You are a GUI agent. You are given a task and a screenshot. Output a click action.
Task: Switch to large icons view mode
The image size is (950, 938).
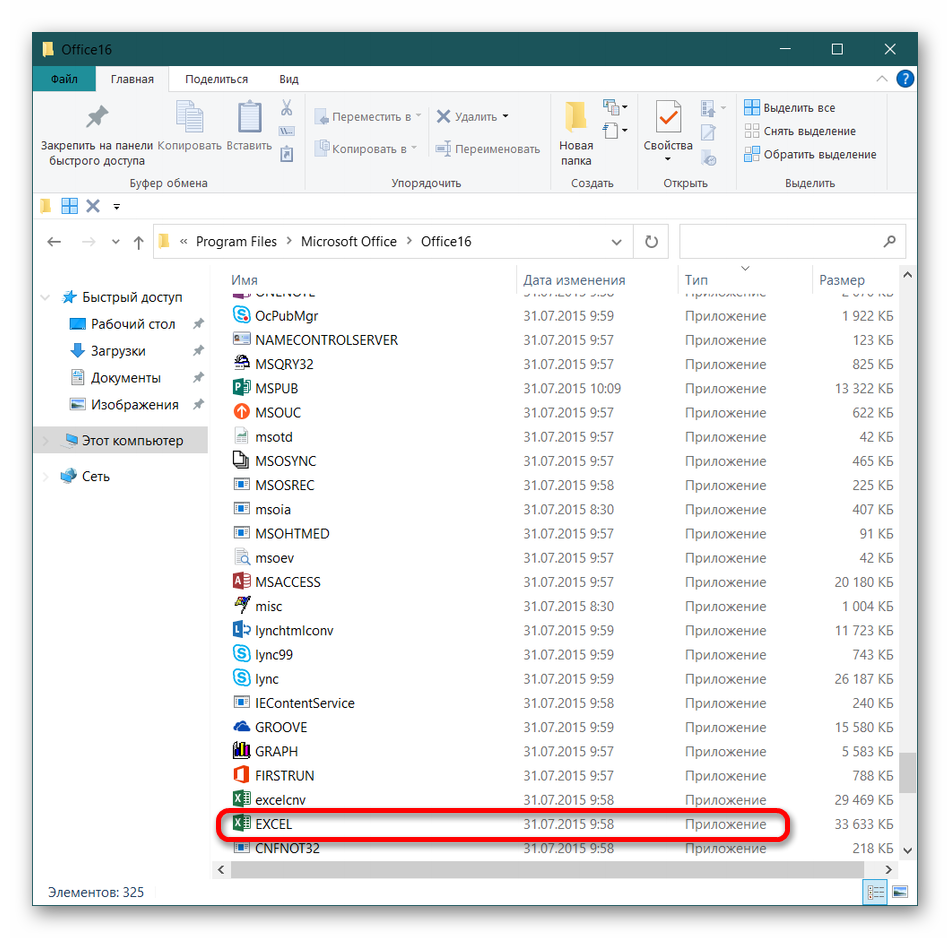pos(900,891)
